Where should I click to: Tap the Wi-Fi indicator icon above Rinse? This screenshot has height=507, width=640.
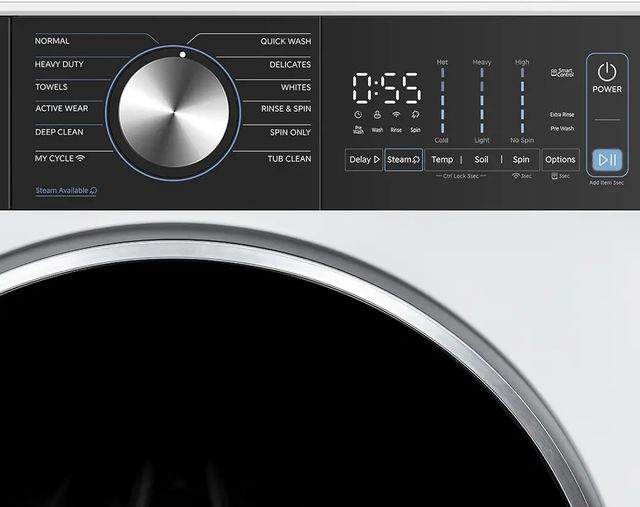click(396, 115)
